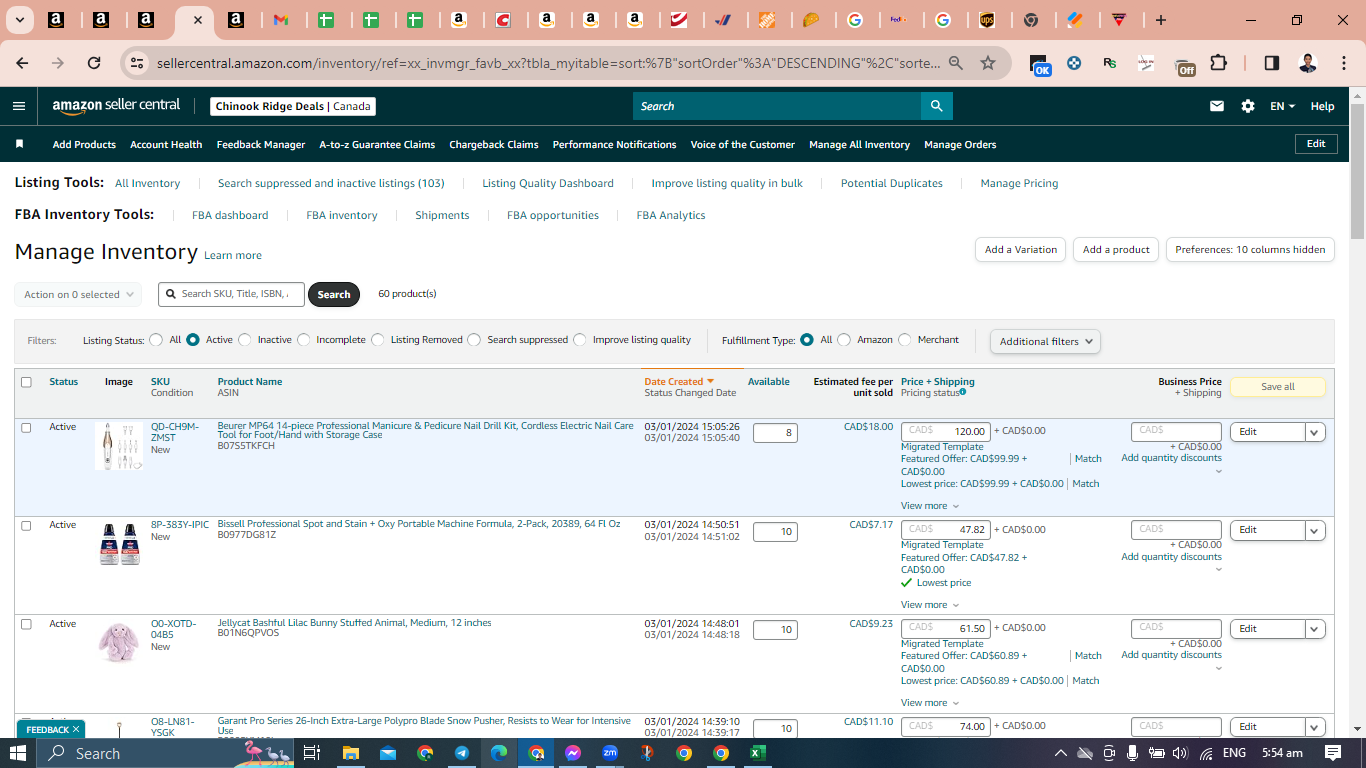
Task: Select the Incomplete listing status radio
Action: tap(304, 340)
